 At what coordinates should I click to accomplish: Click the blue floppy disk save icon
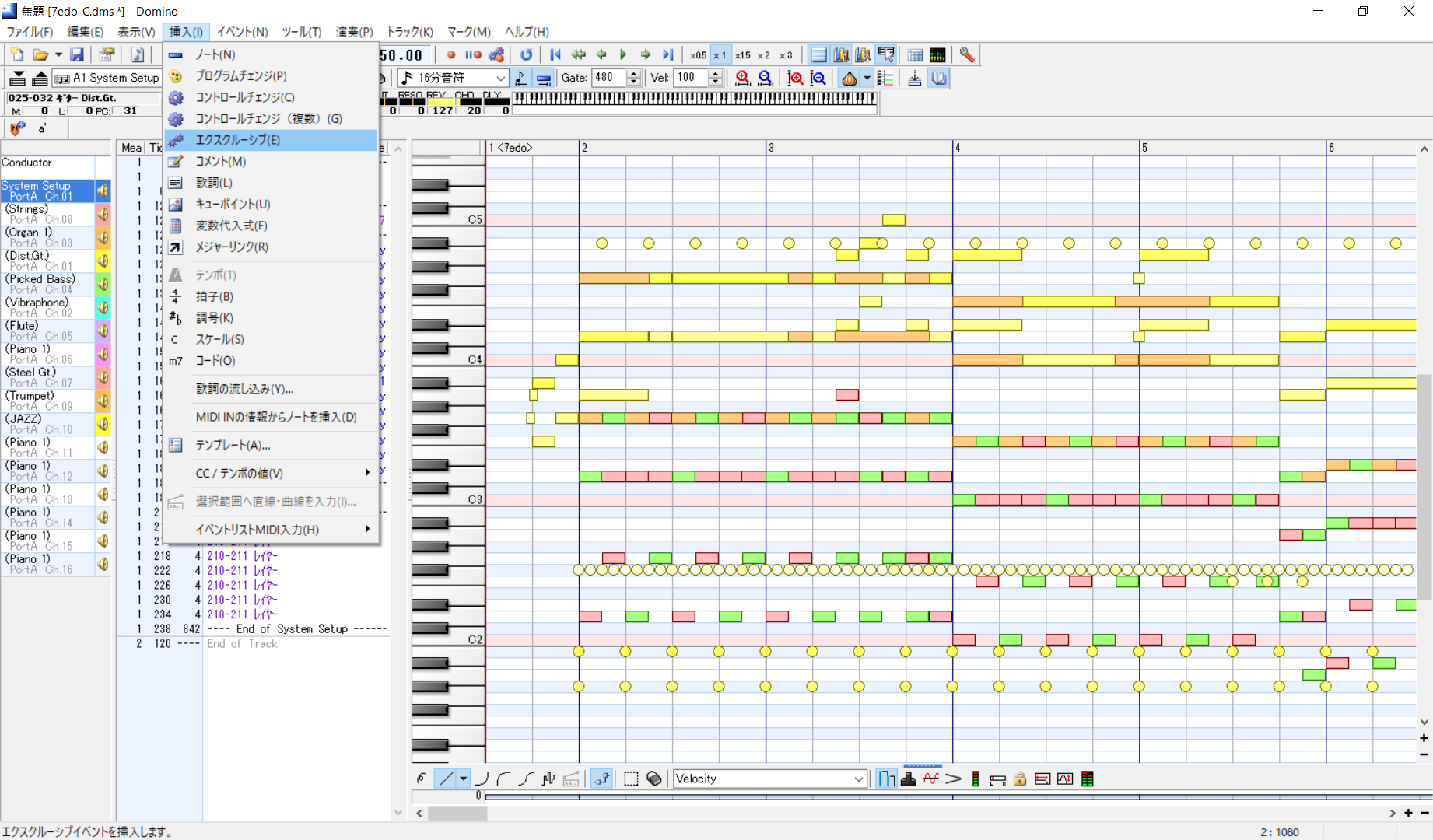tap(76, 54)
